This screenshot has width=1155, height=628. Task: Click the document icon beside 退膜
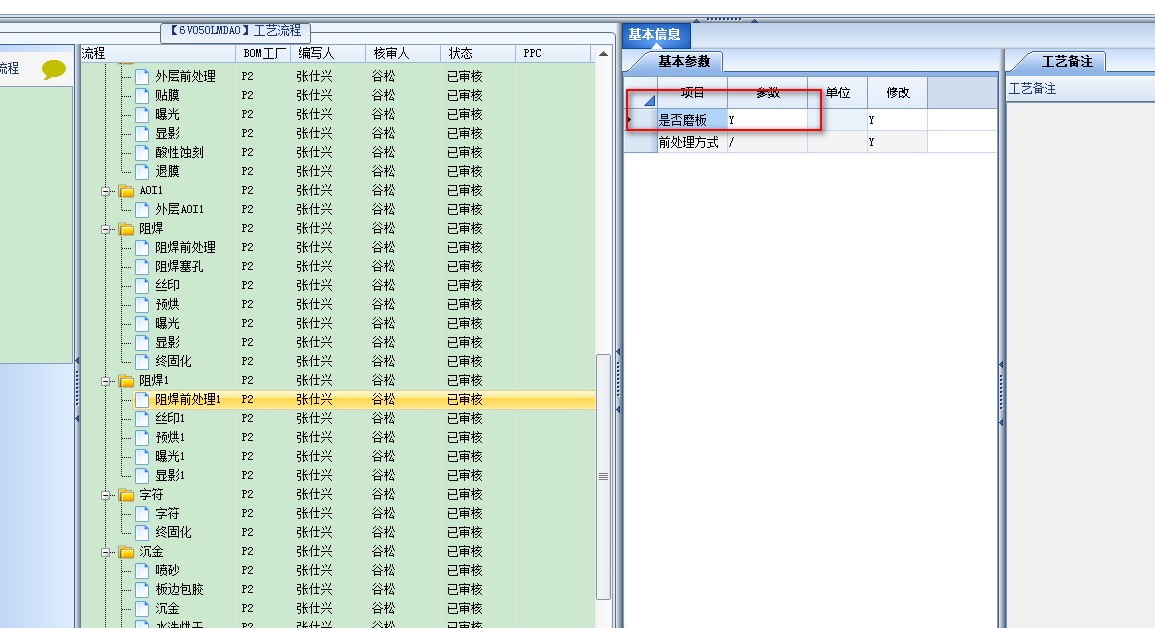[x=143, y=172]
